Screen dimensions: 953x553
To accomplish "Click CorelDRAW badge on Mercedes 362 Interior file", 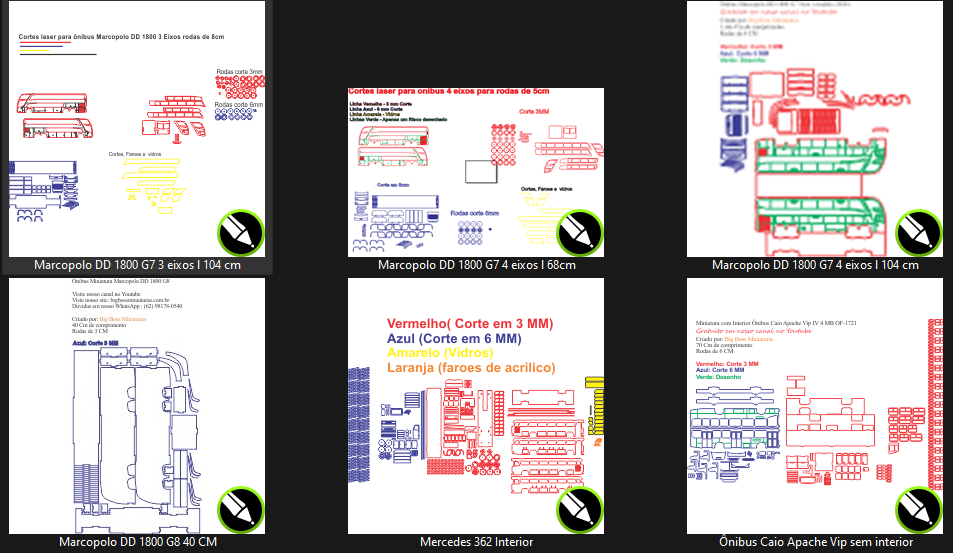I will [x=579, y=510].
